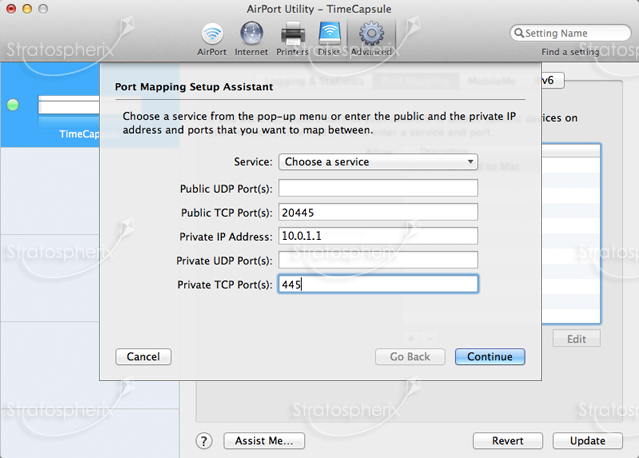The width and height of the screenshot is (639, 458).
Task: Select the Advanced gear icon
Action: [371, 39]
